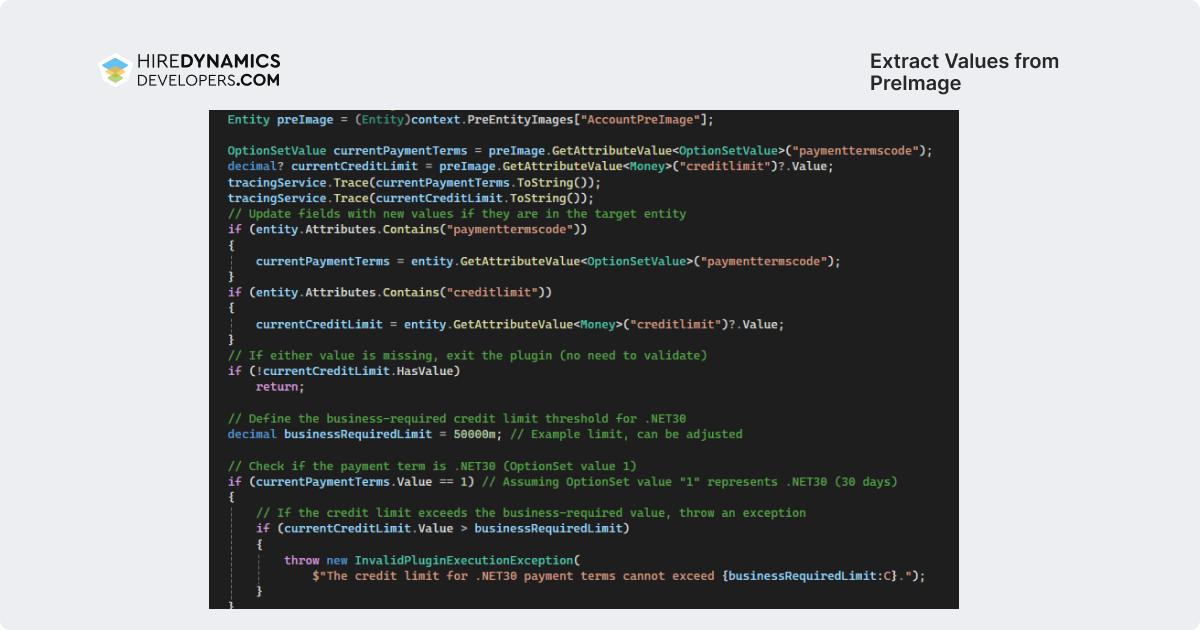Click 'if (currentCreditLimit.Value > businessRequiredLimit)' line

tap(442, 528)
